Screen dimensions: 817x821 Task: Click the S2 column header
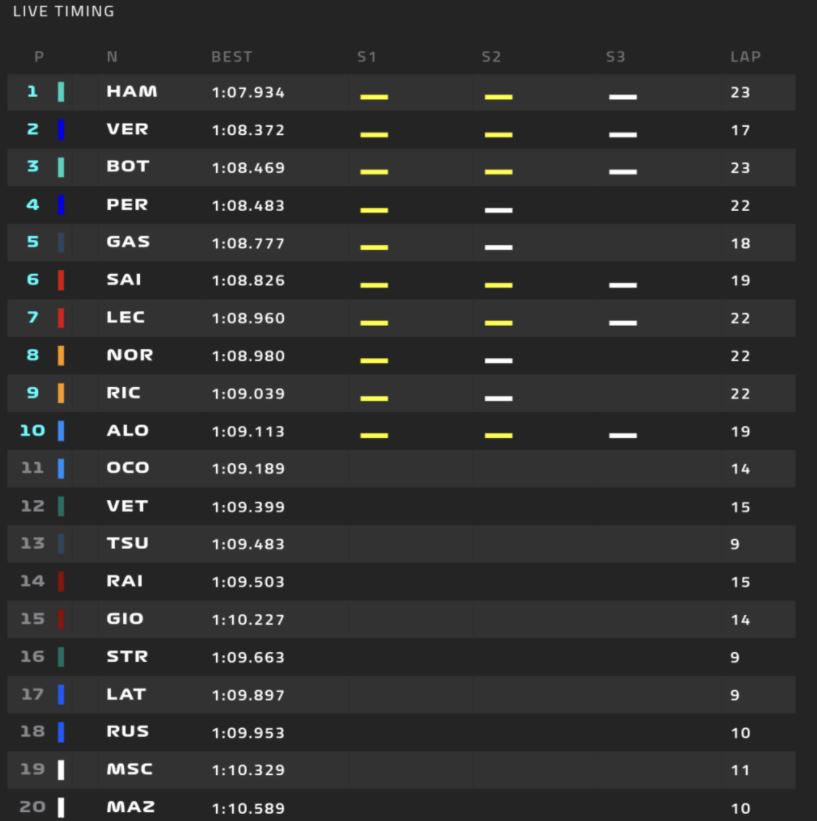click(491, 57)
